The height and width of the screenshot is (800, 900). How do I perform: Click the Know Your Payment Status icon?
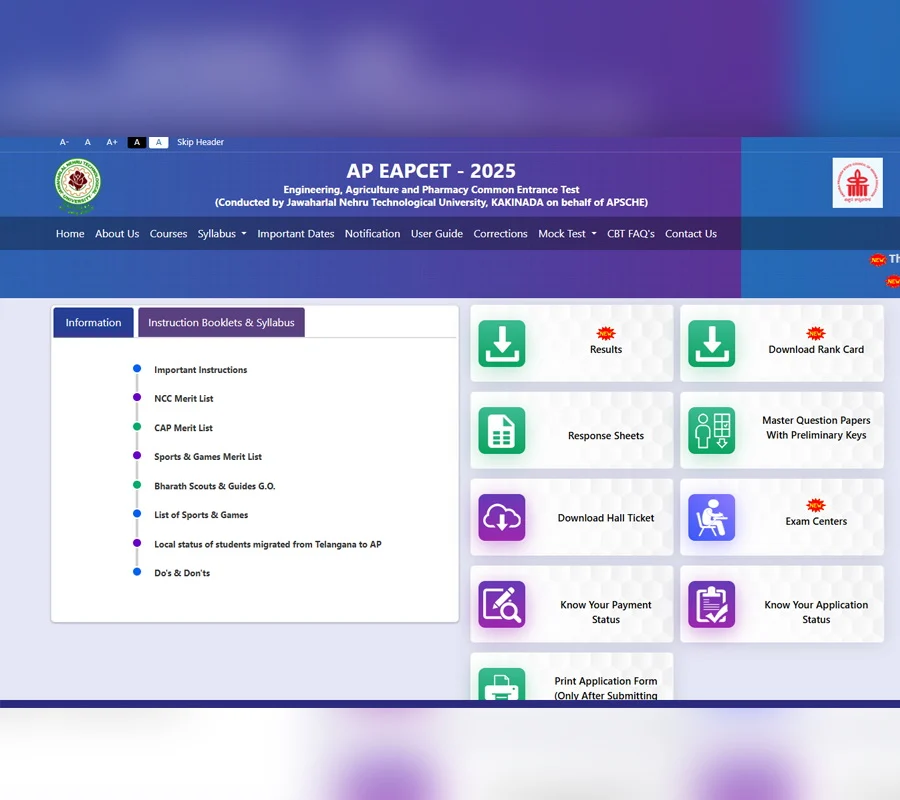click(x=501, y=605)
